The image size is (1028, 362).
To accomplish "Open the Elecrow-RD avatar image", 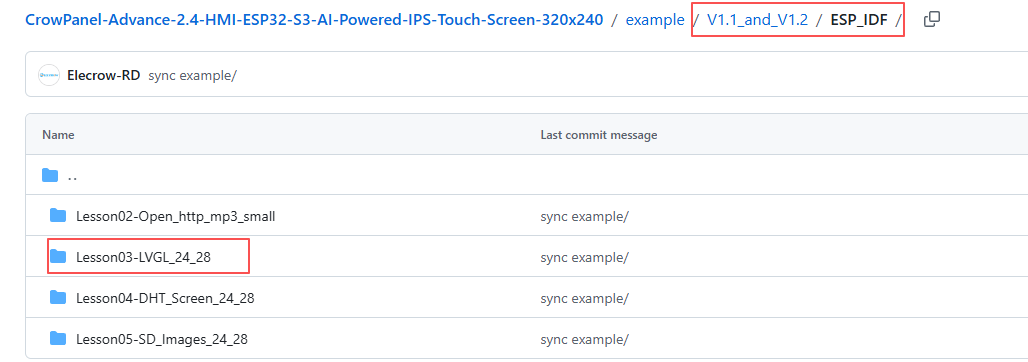I will click(x=49, y=75).
